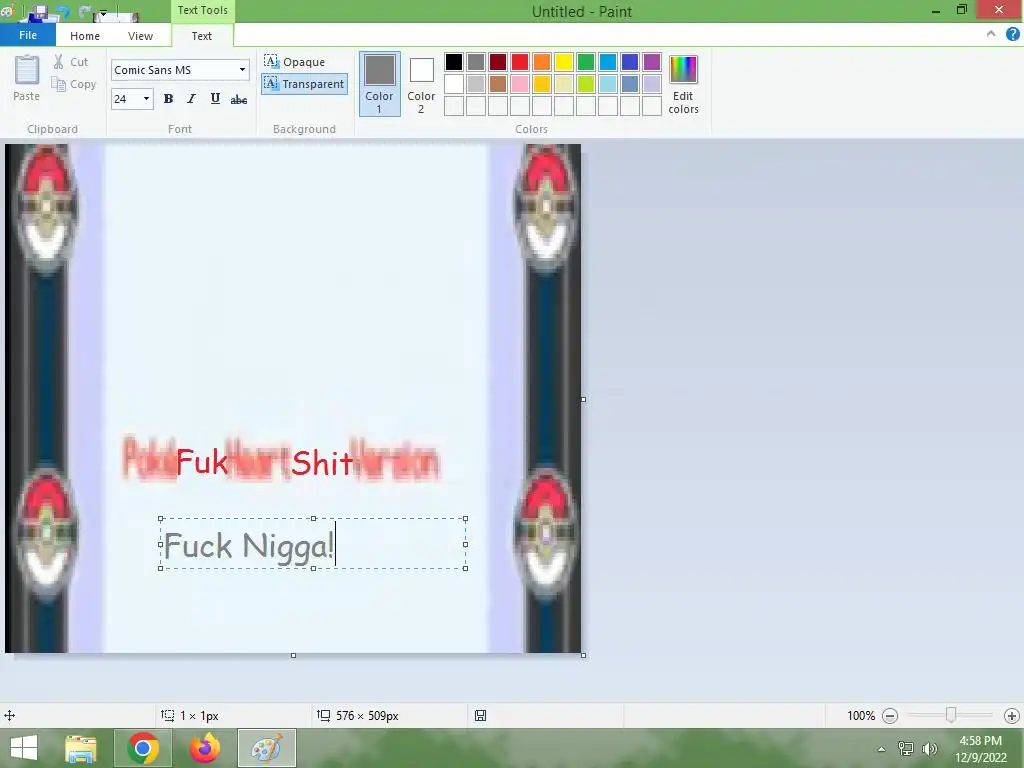This screenshot has width=1024, height=768.
Task: Pick the white swatch in second row
Action: (454, 84)
